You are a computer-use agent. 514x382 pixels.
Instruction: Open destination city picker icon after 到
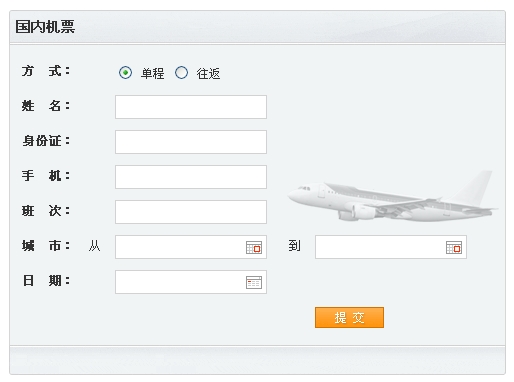[454, 247]
